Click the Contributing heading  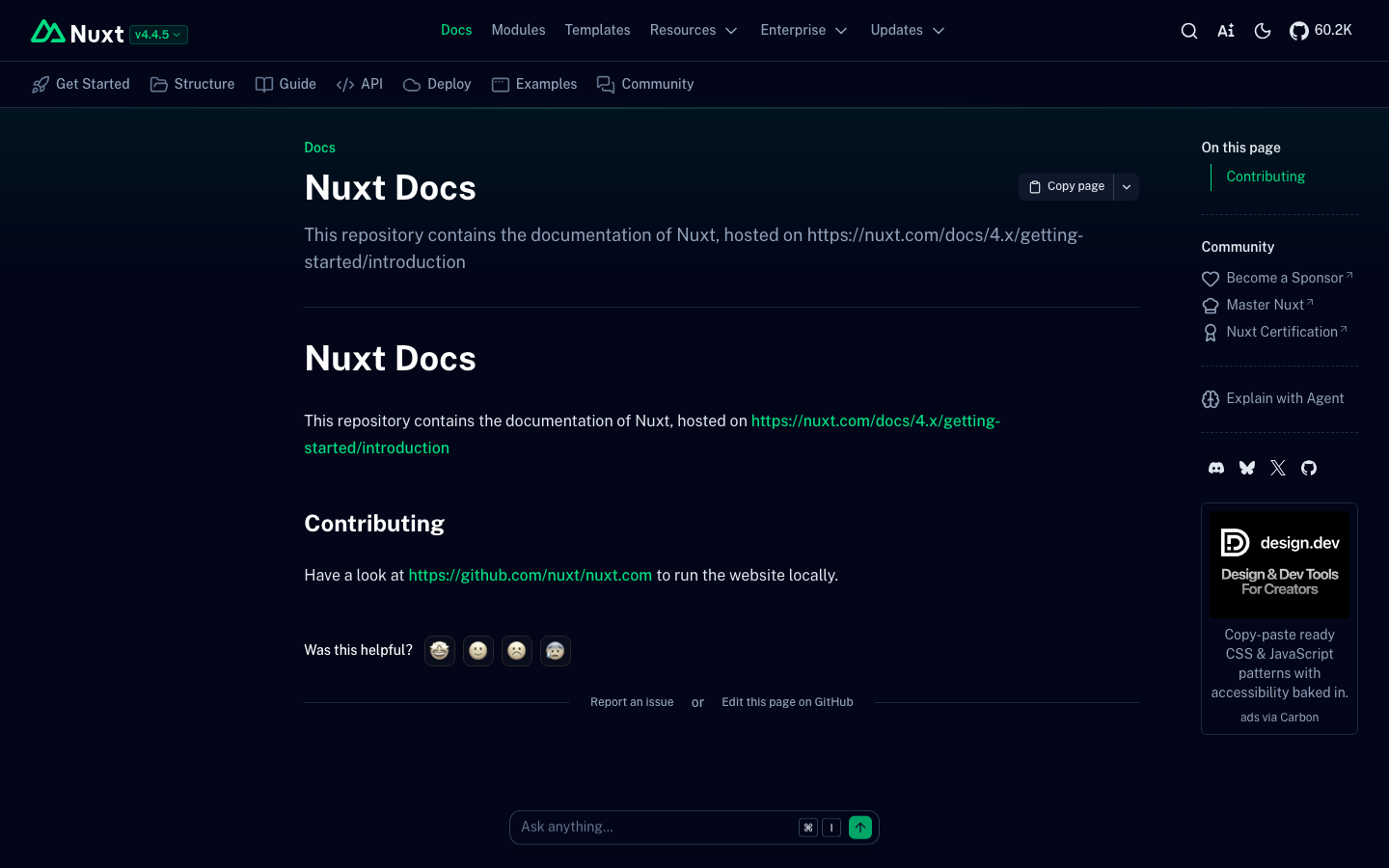(374, 524)
